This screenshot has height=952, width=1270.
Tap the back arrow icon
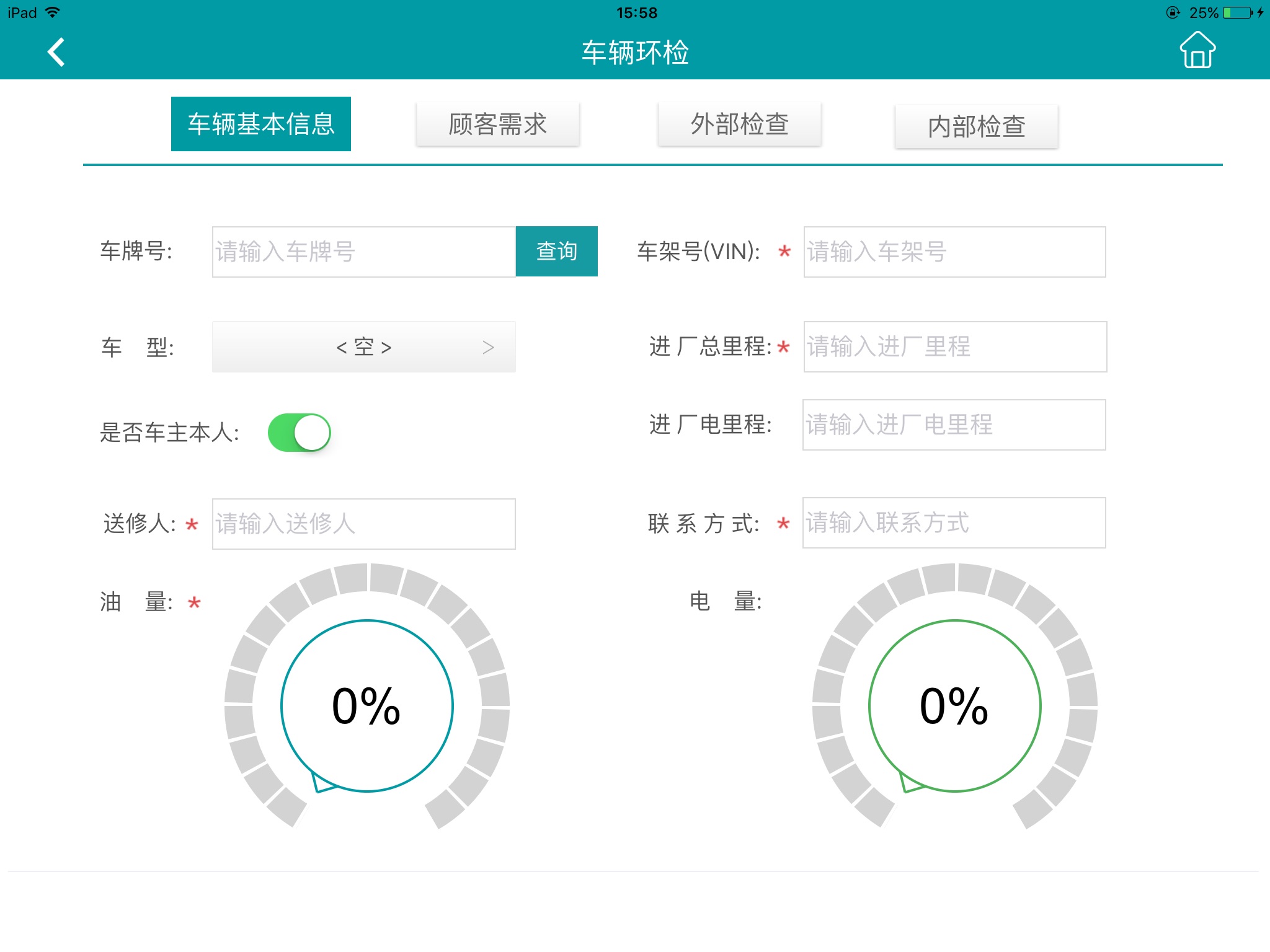(56, 52)
